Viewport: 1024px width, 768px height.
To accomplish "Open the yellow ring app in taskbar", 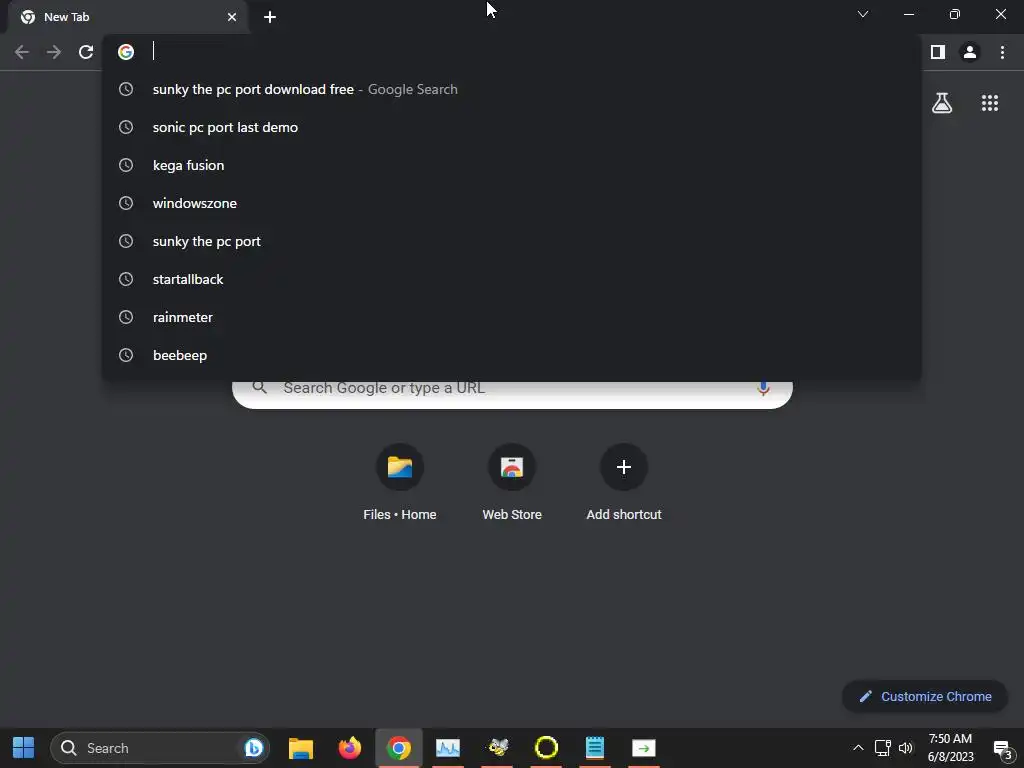I will pos(546,748).
